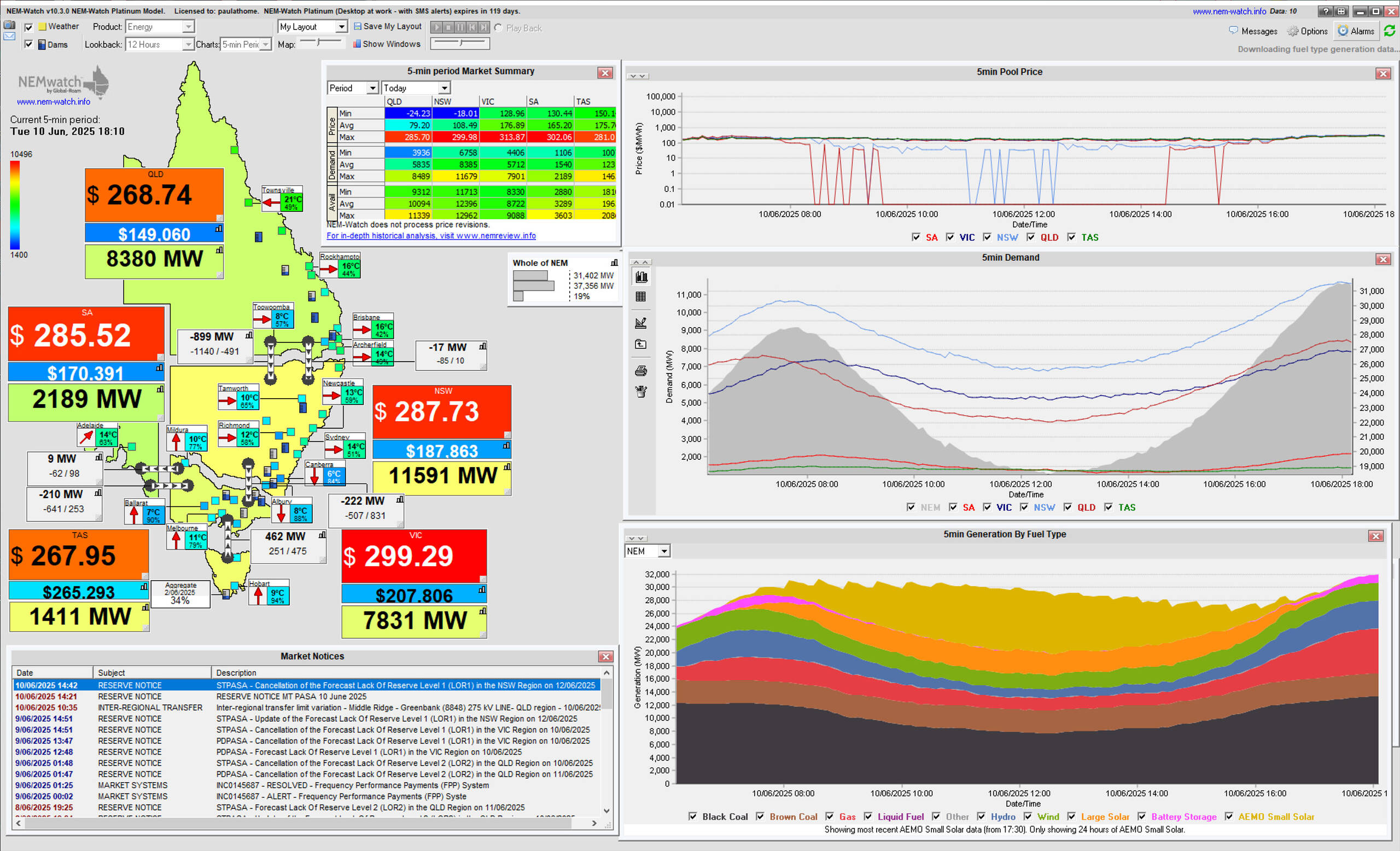
Task: Click Market Notices horizontal scrollbar right arrow
Action: click(x=594, y=823)
